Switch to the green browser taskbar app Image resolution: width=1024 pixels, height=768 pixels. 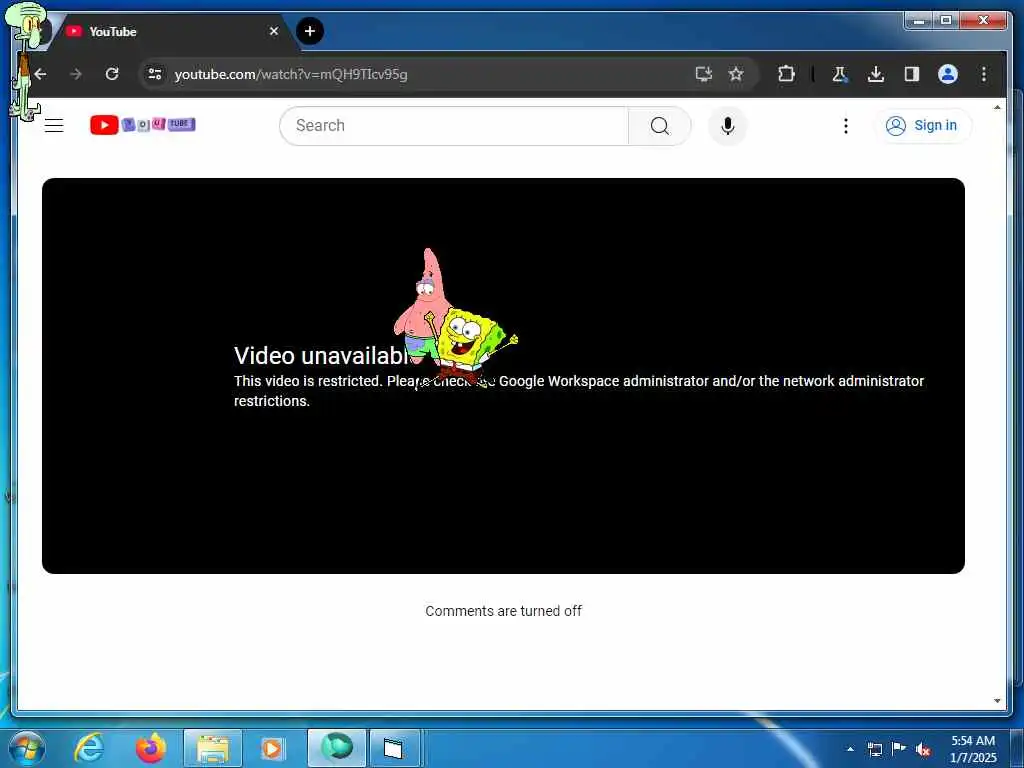pos(337,748)
